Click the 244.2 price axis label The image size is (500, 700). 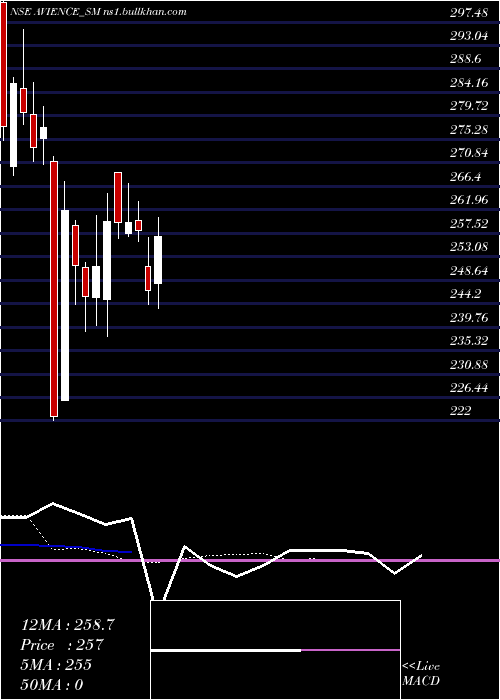pos(465,294)
